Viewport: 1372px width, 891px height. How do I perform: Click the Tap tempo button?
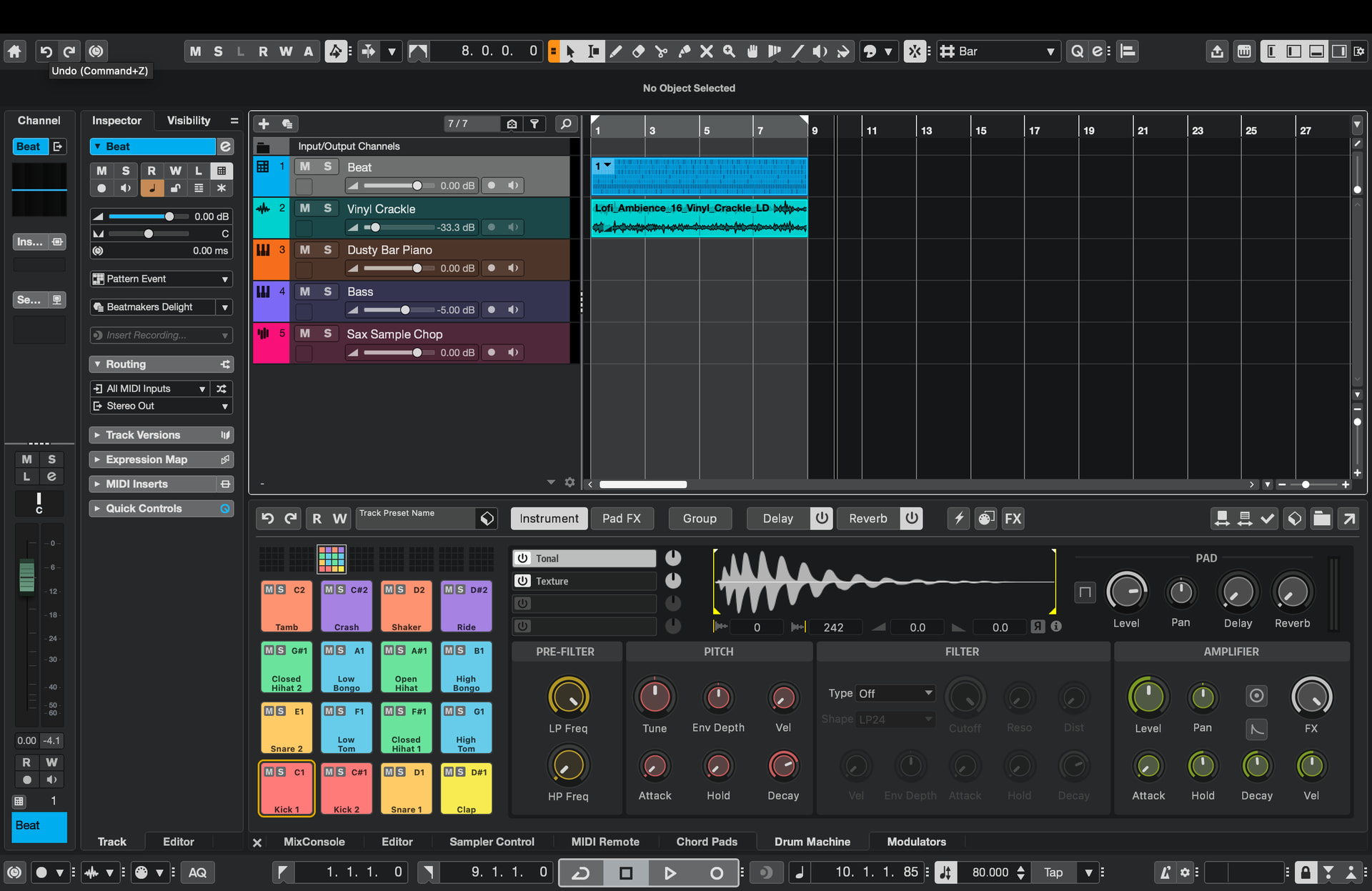(1053, 872)
